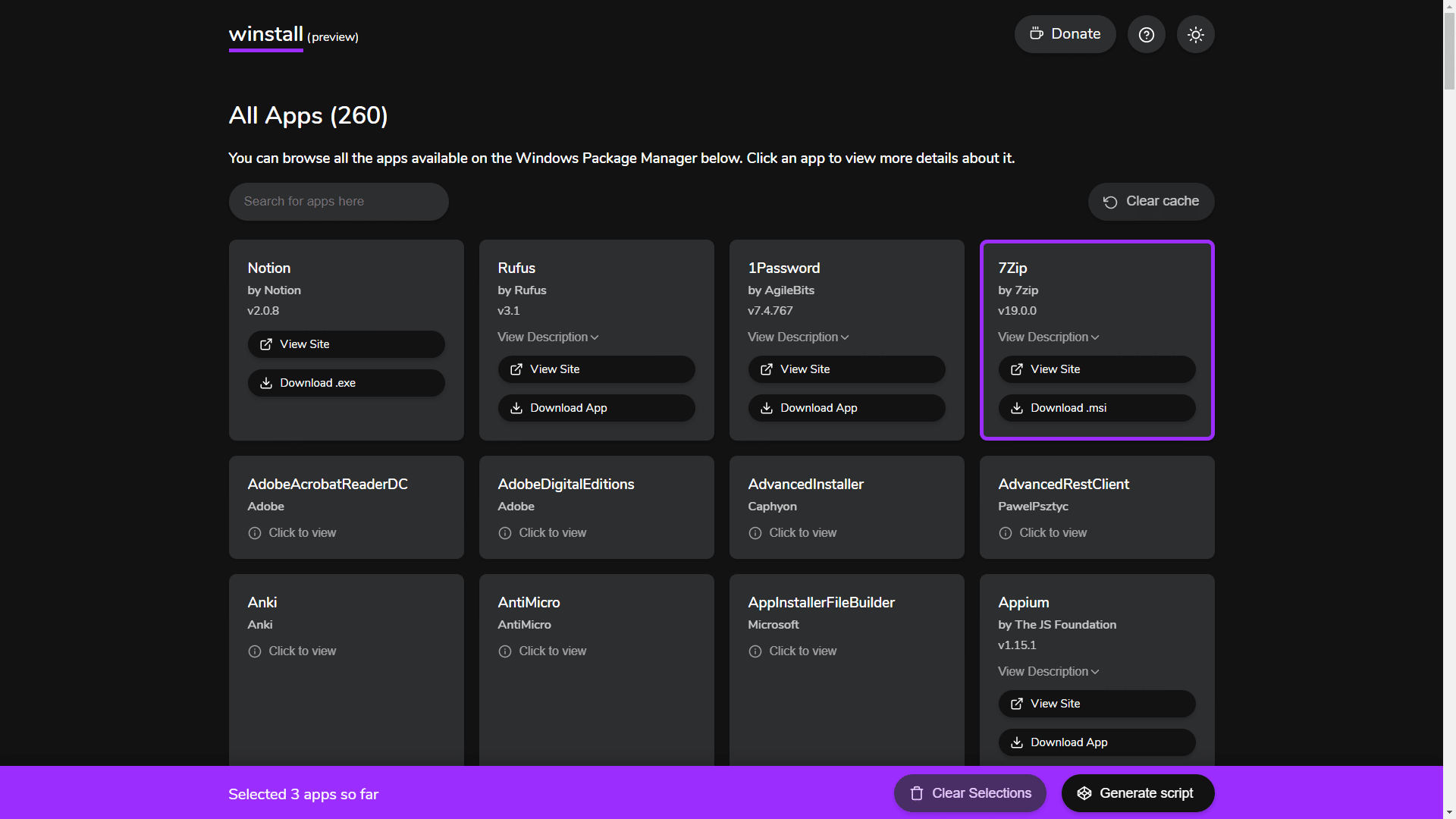Screen dimensions: 1456x819
Task: Focus the Search for apps field
Action: click(338, 202)
